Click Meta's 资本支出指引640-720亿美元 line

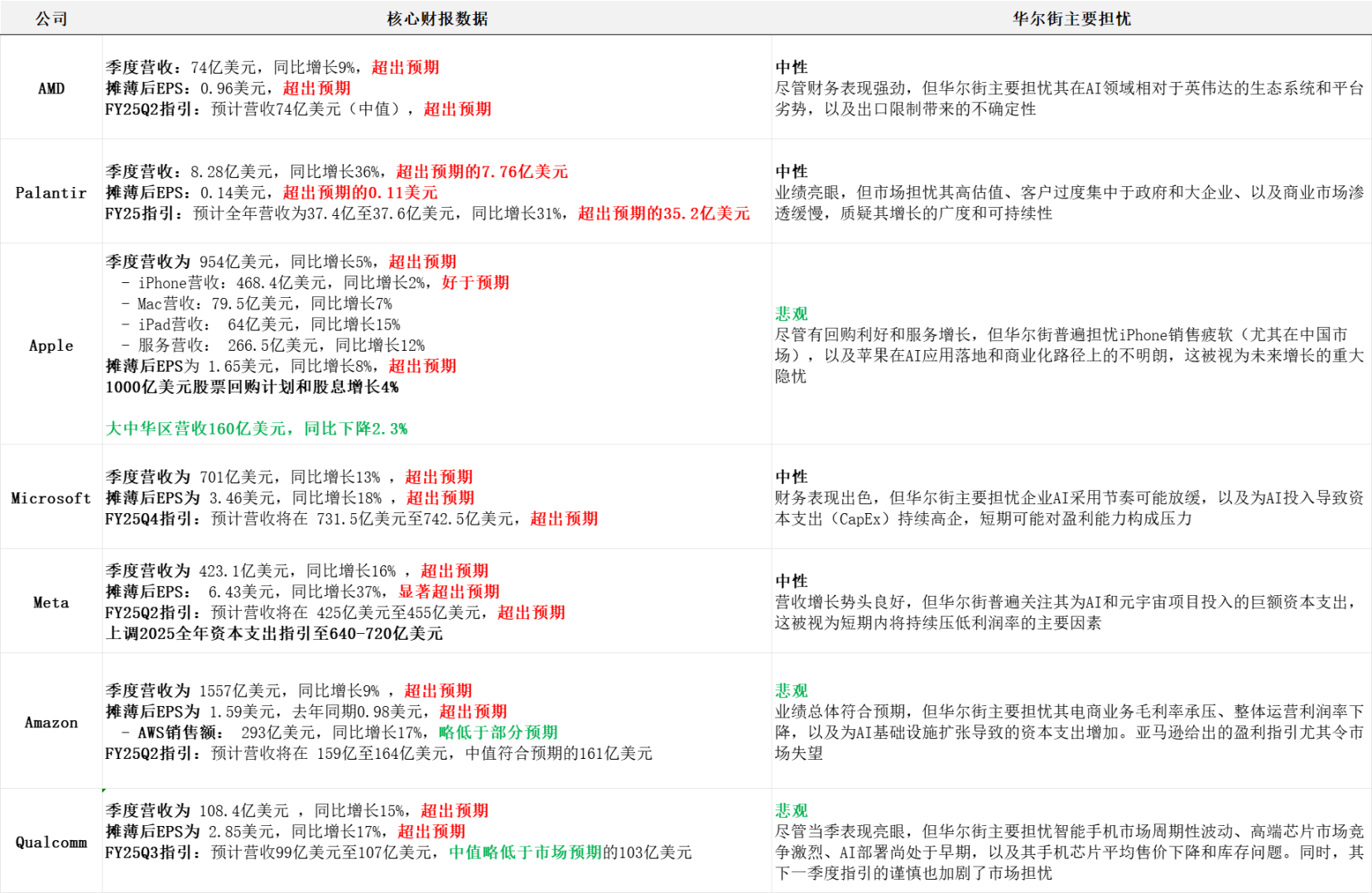[274, 633]
